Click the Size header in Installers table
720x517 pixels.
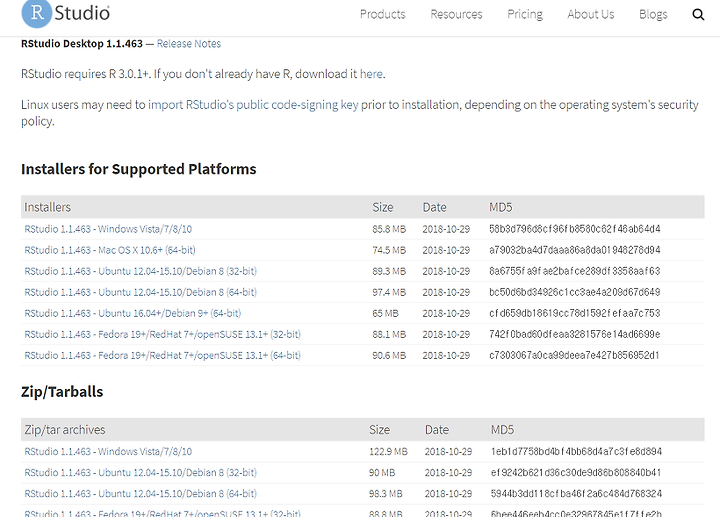coord(382,207)
